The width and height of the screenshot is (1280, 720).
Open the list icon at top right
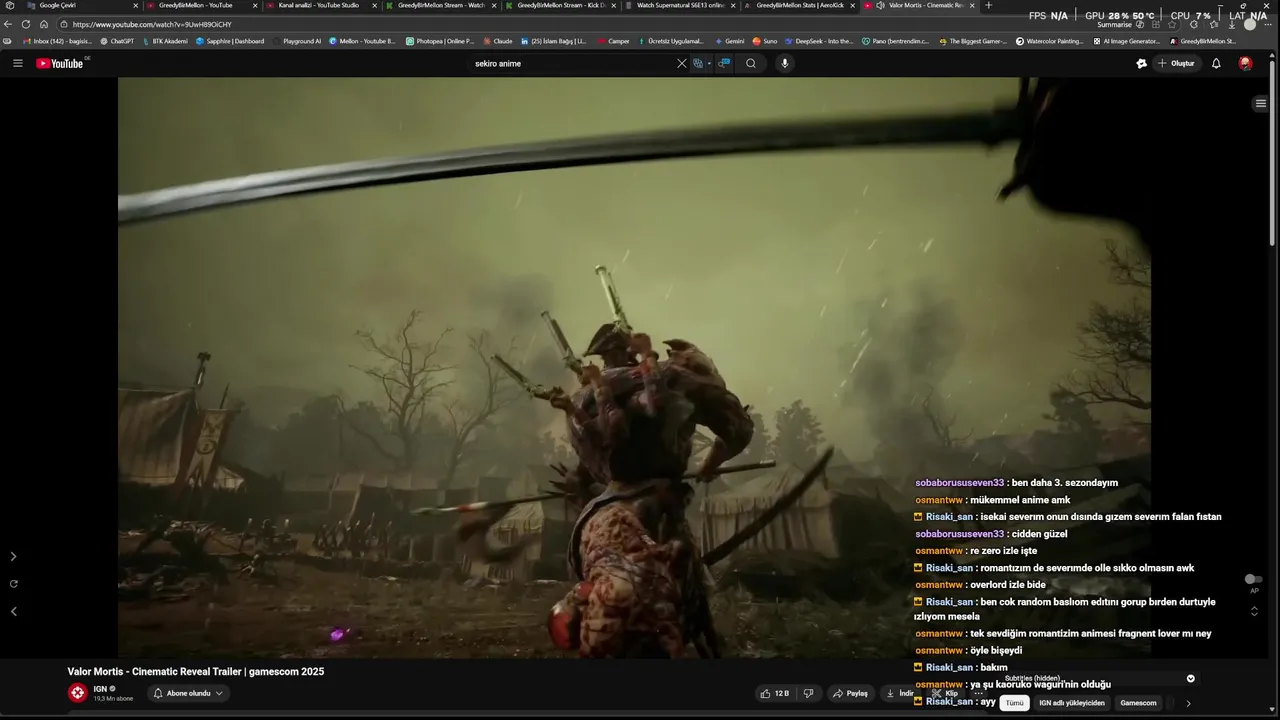(x=1261, y=103)
